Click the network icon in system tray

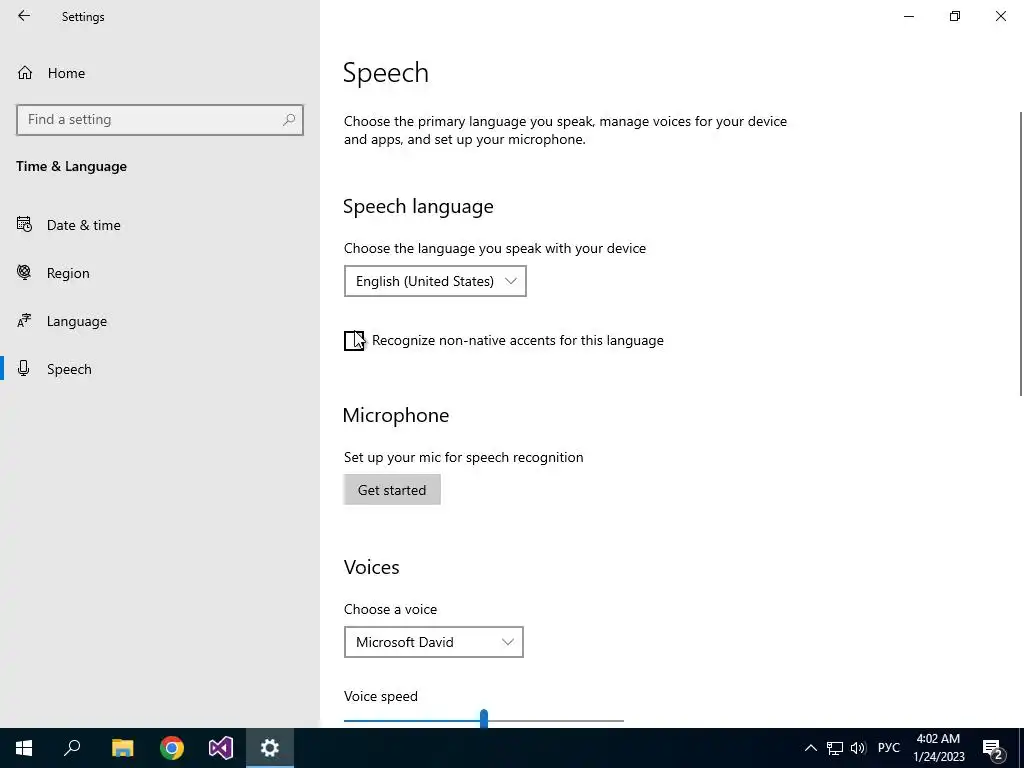[835, 748]
